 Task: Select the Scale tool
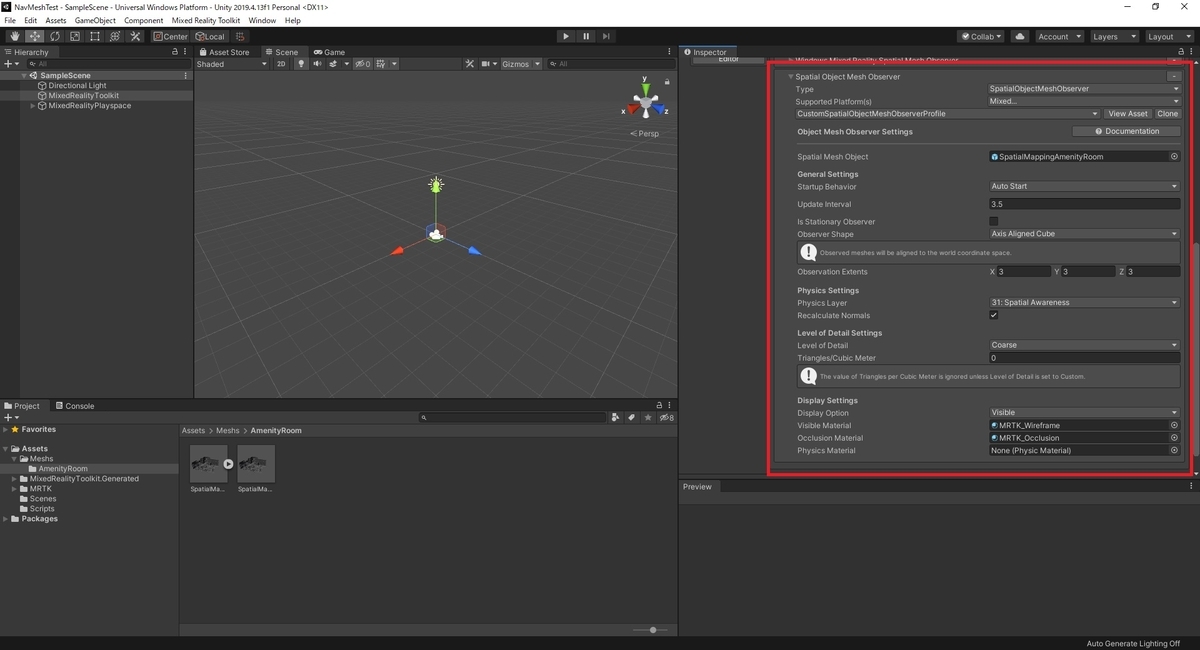[x=74, y=36]
